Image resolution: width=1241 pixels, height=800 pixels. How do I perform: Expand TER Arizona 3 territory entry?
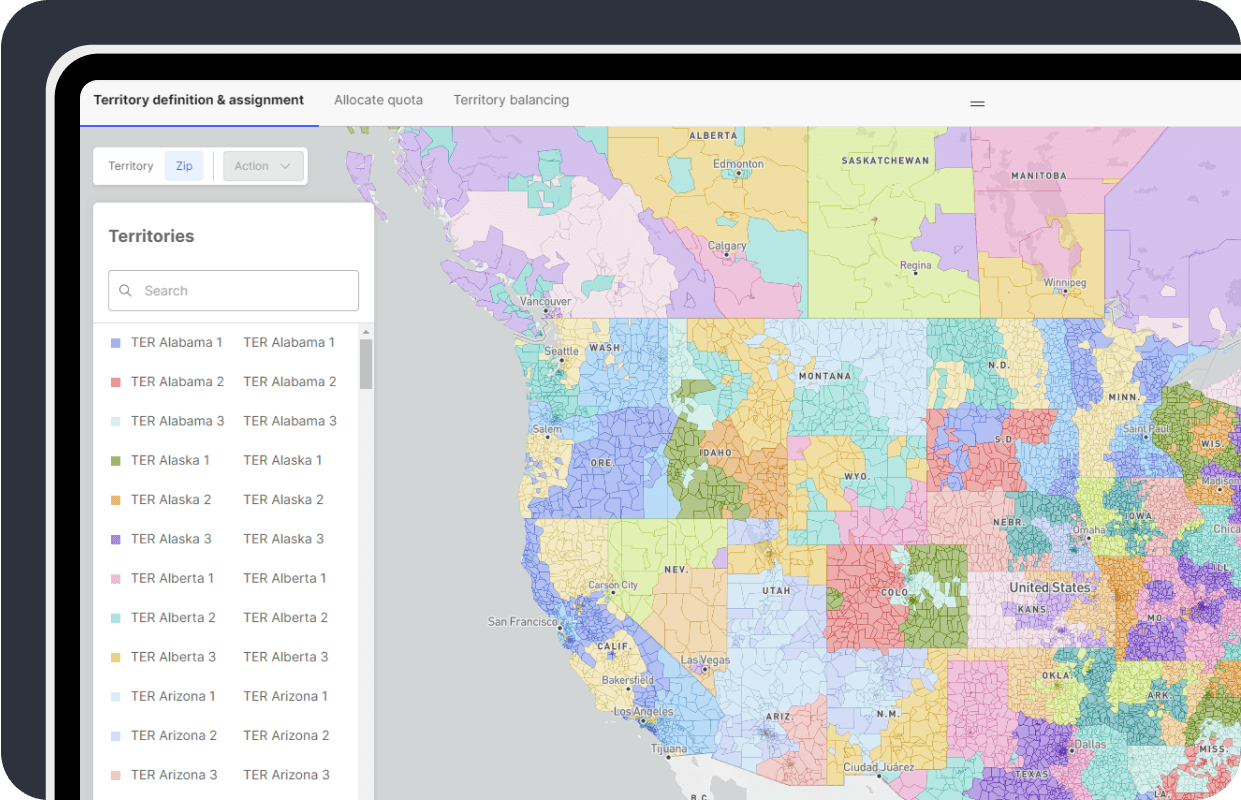pos(174,774)
